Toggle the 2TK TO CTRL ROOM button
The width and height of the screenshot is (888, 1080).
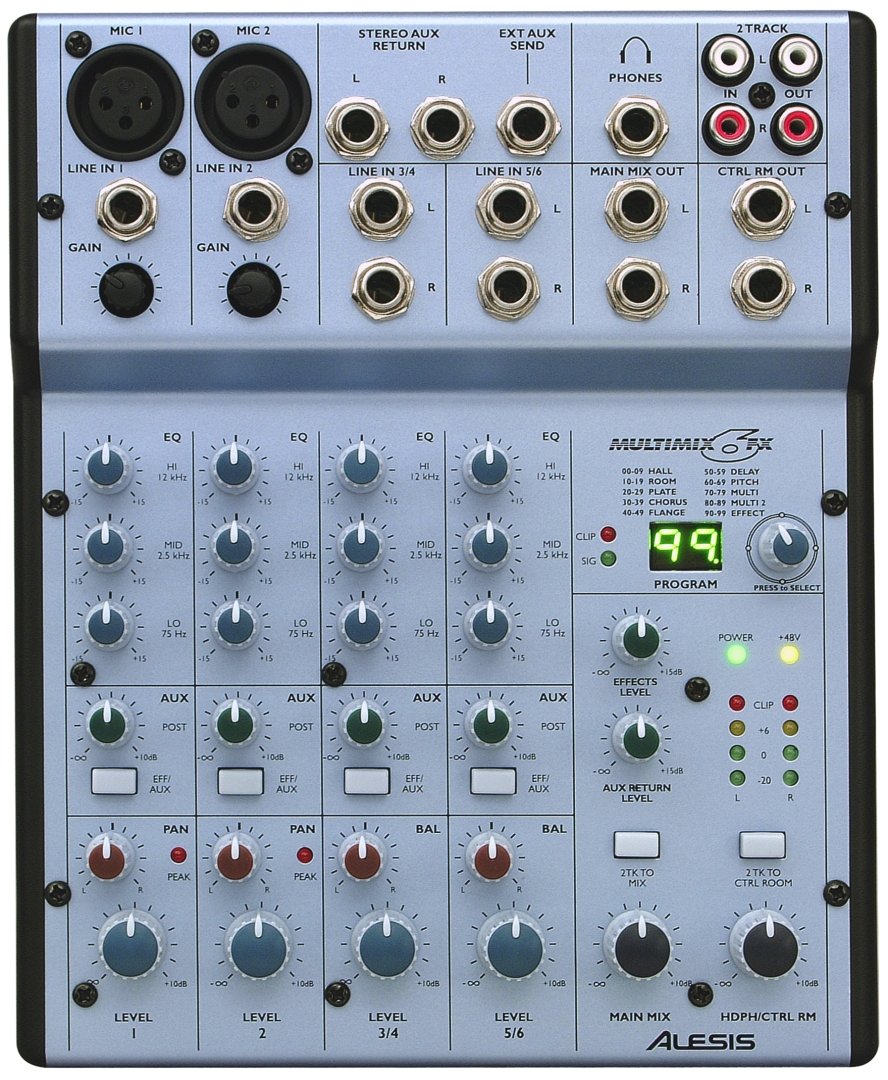pyautogui.click(x=763, y=846)
